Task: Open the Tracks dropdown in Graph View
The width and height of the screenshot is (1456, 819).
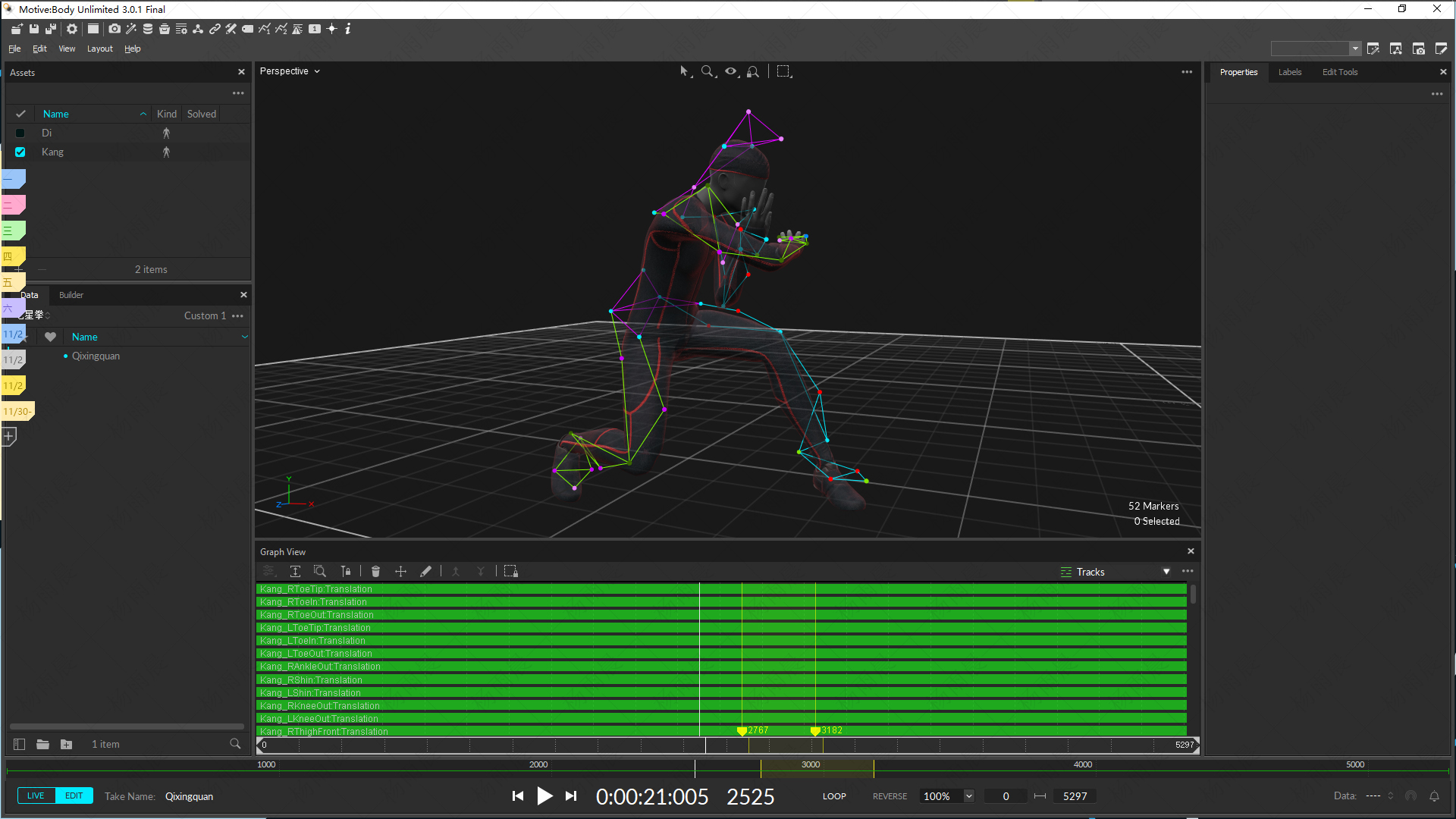Action: [1166, 572]
